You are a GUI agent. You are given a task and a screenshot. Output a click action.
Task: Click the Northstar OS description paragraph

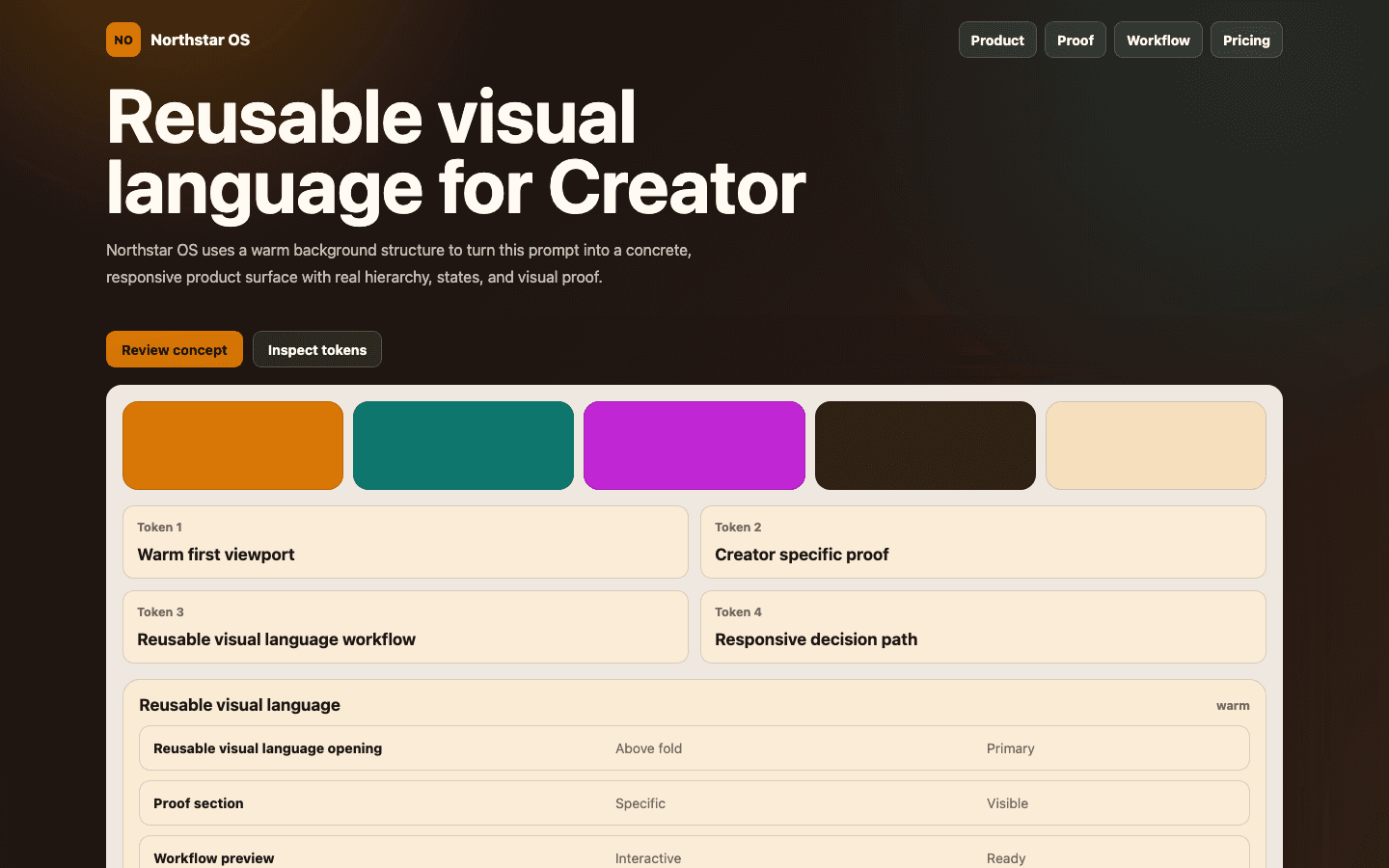(399, 263)
